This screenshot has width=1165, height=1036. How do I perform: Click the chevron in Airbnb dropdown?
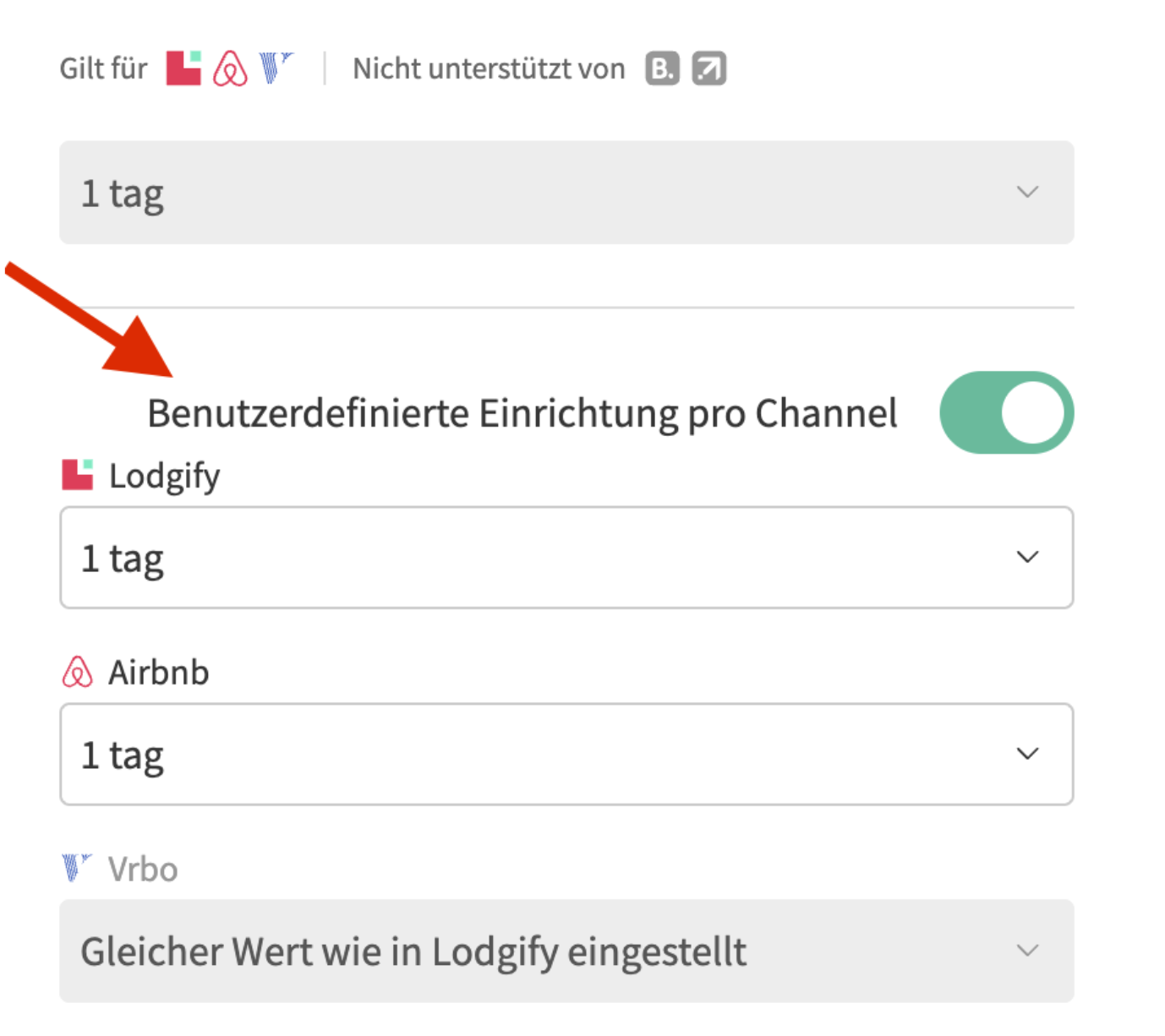coord(1027,754)
